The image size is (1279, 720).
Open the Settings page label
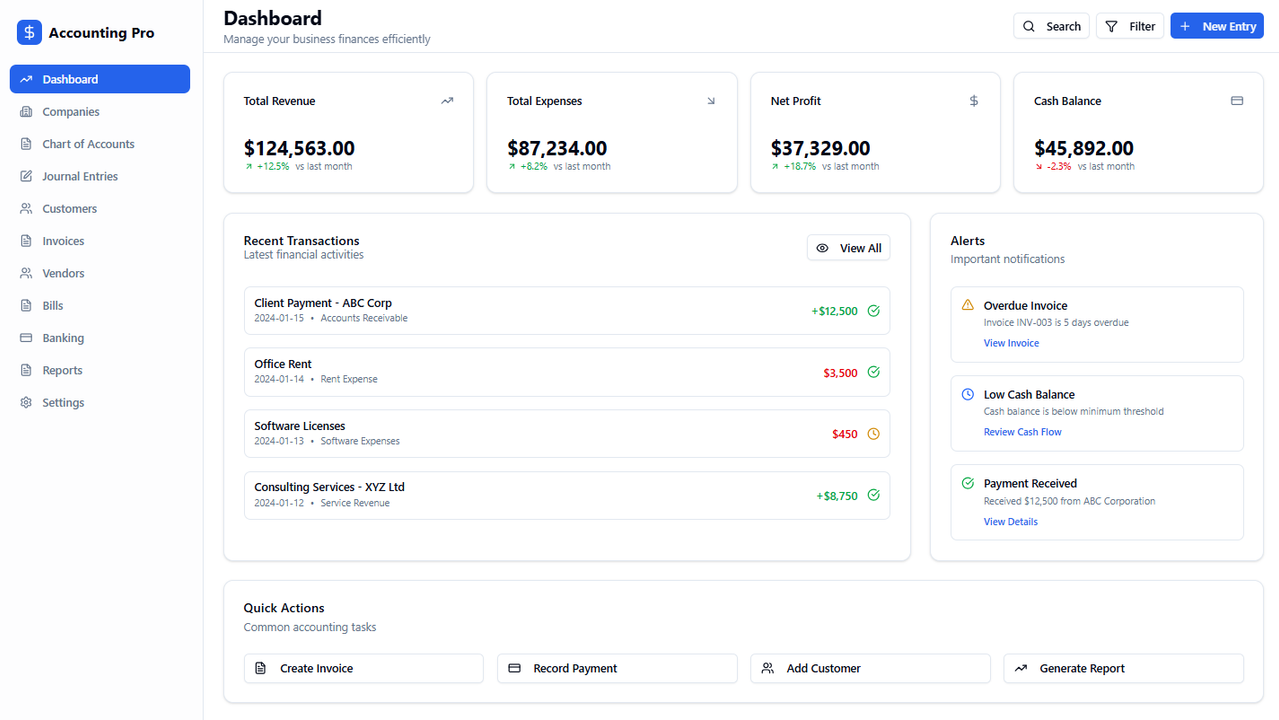pos(63,403)
